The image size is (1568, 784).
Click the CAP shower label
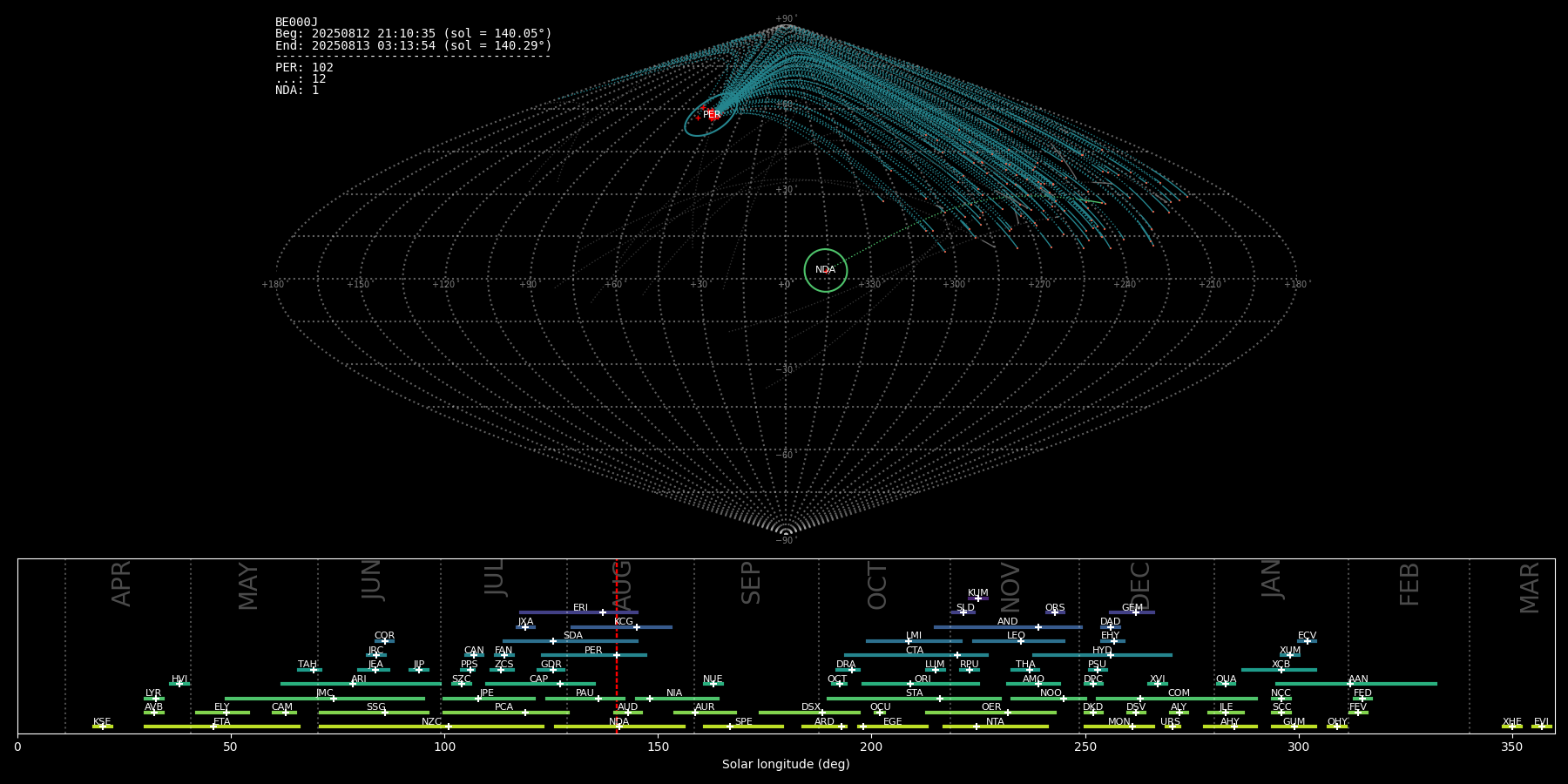pos(539,679)
